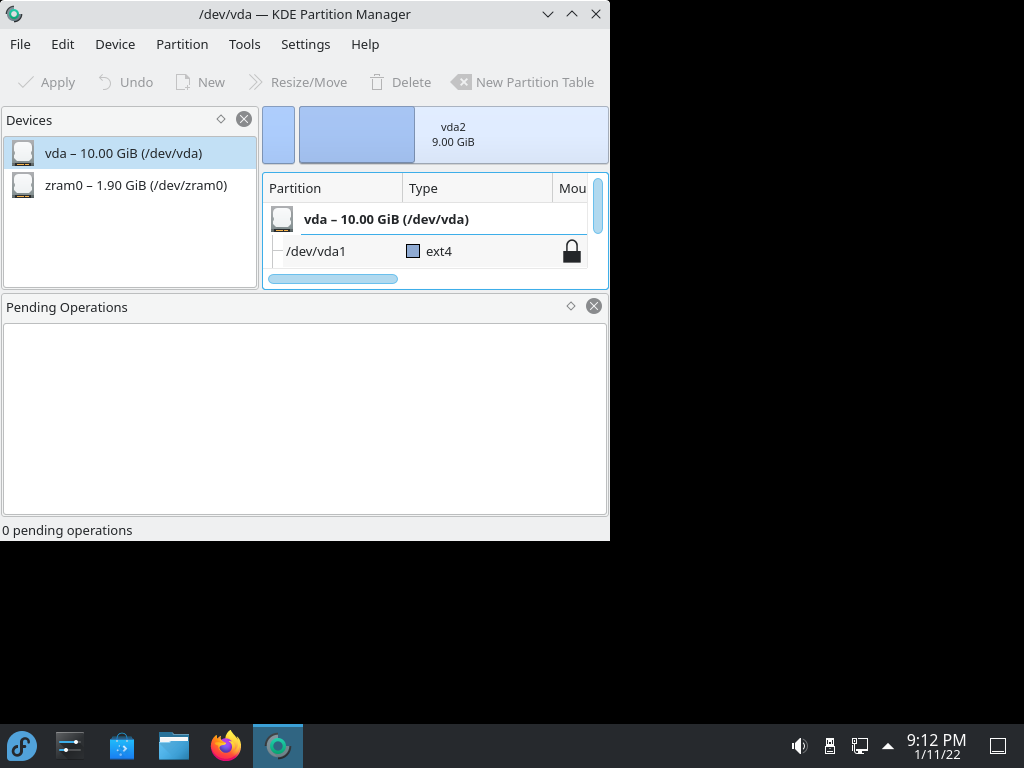
Task: Open System Settings from the taskbar
Action: pyautogui.click(x=70, y=746)
